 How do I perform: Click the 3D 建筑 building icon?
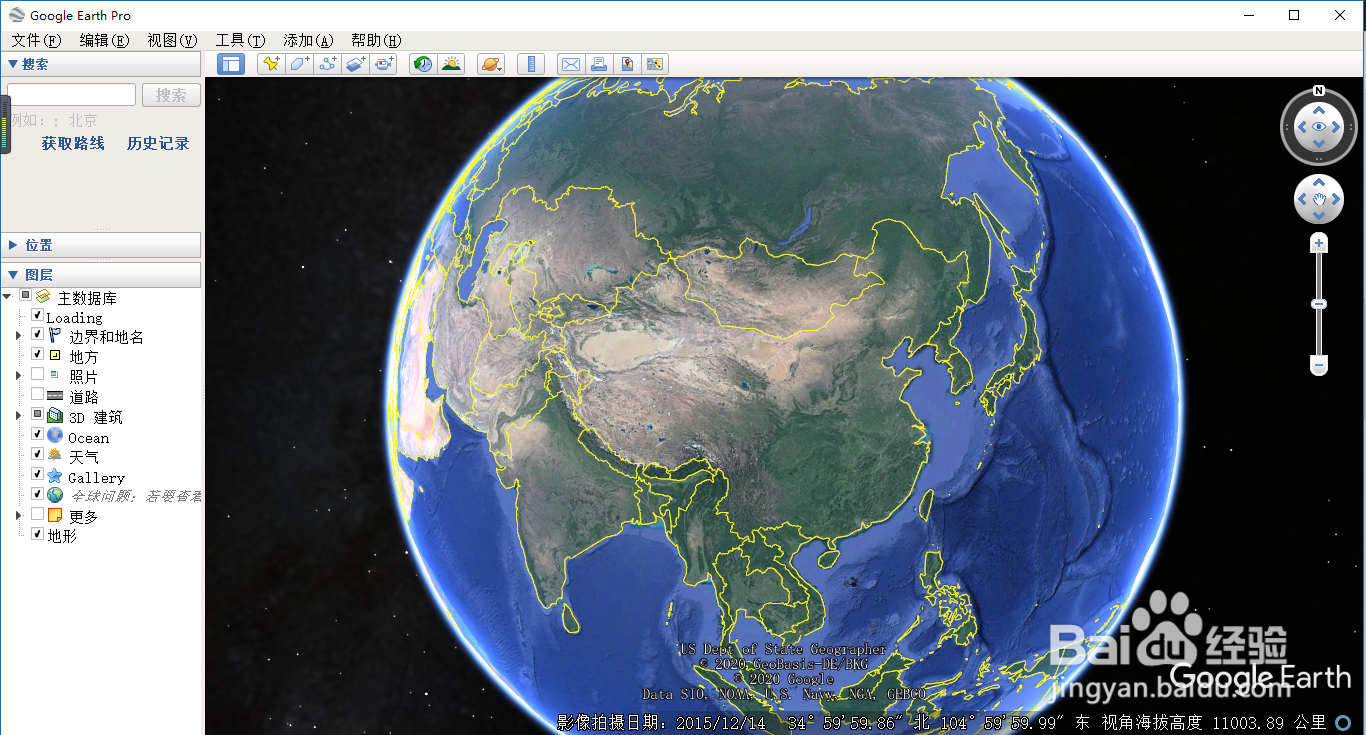[x=55, y=416]
